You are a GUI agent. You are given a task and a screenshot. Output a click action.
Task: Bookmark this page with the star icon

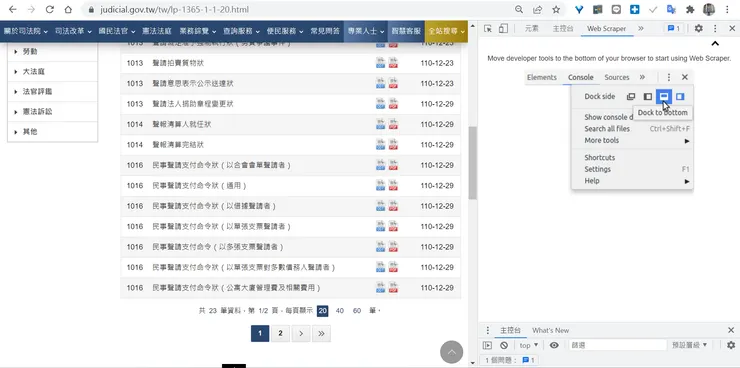point(556,9)
